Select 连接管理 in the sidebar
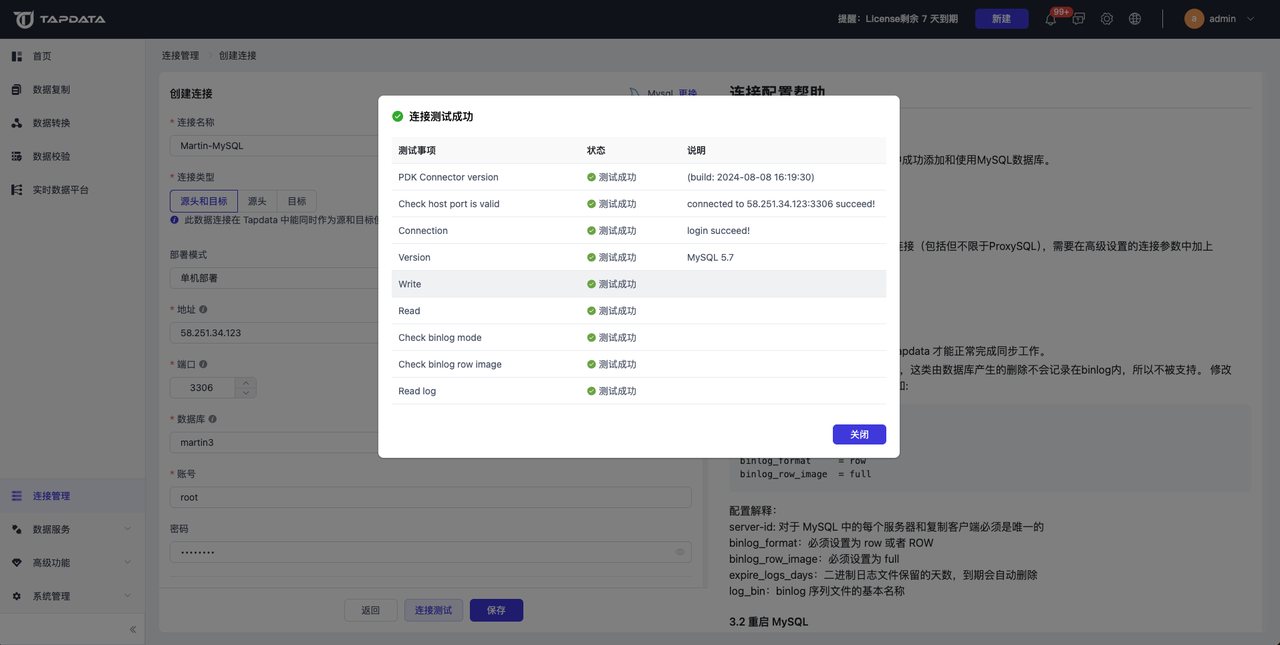 click(x=72, y=496)
